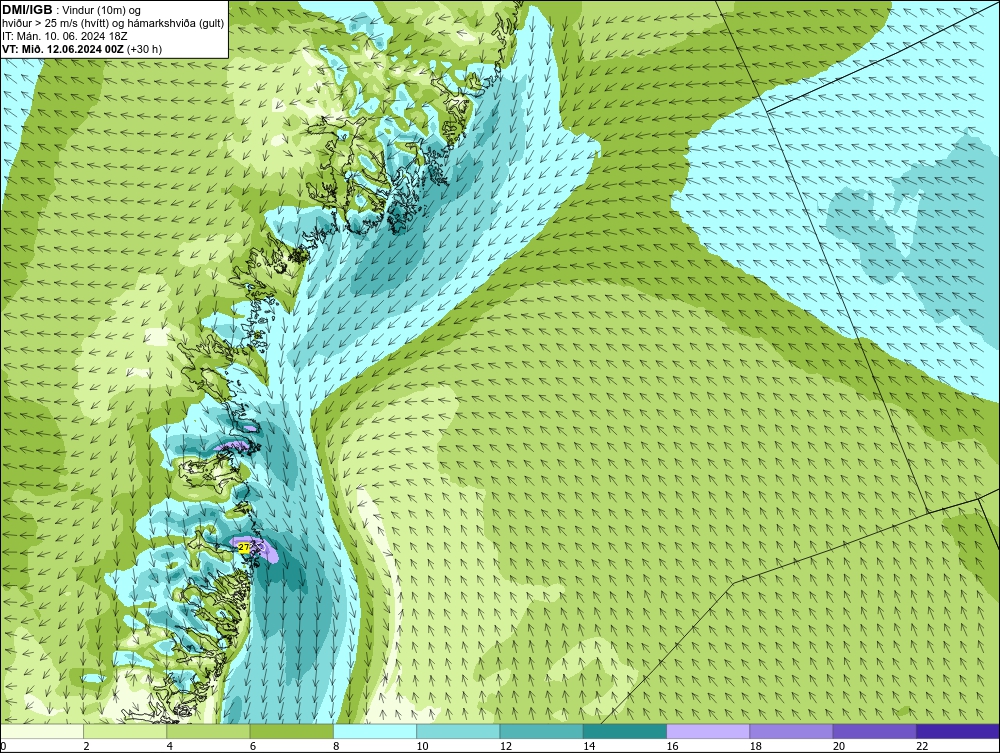Click legend scale value '4'
Viewport: 1000px width, 753px height.
coord(170,746)
